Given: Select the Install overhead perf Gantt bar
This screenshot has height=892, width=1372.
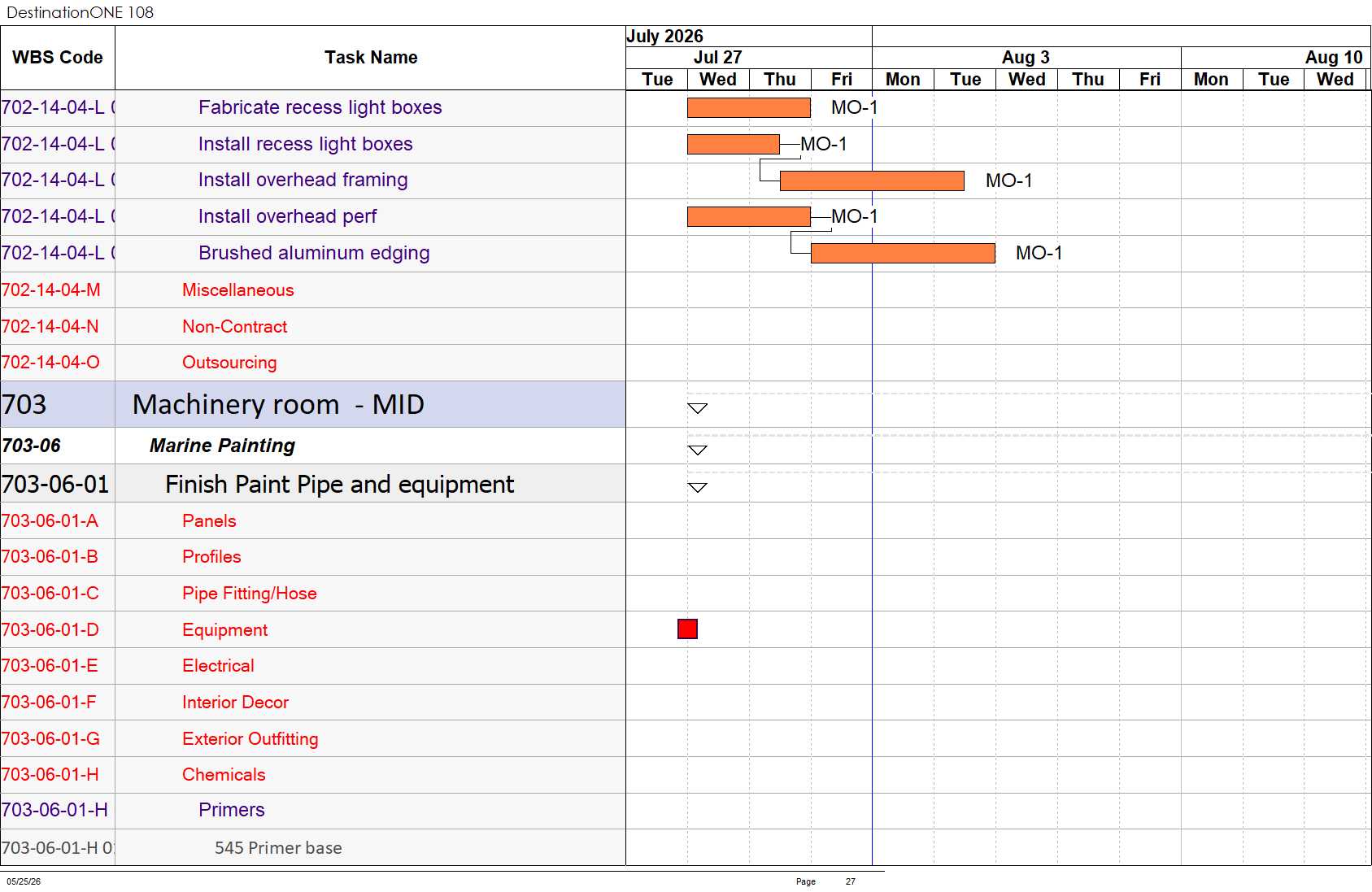Looking at the screenshot, I should (748, 216).
